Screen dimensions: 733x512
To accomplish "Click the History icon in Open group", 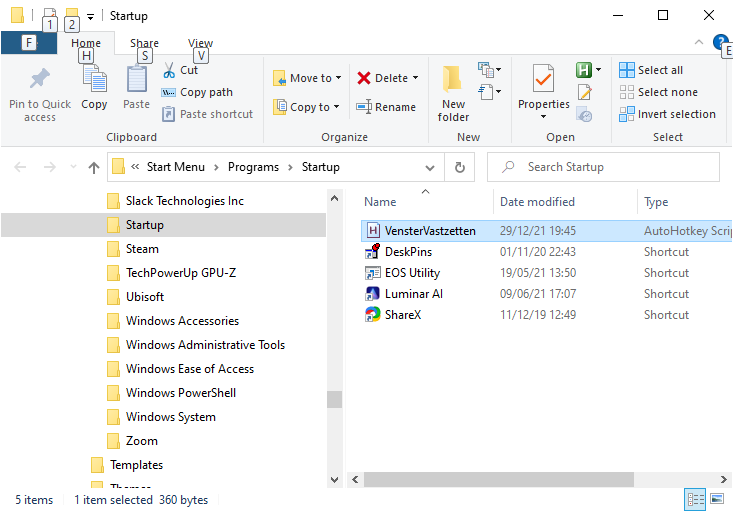I will 584,114.
